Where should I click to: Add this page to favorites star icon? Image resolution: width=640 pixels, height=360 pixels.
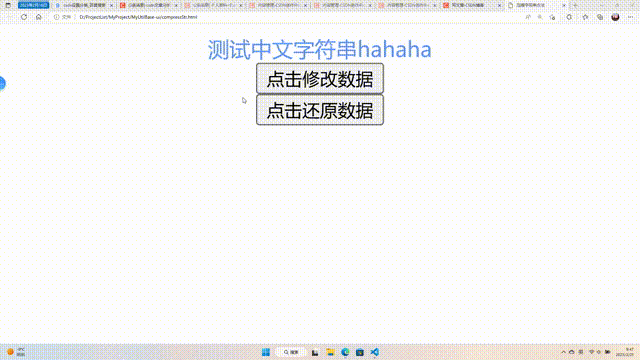click(552, 17)
